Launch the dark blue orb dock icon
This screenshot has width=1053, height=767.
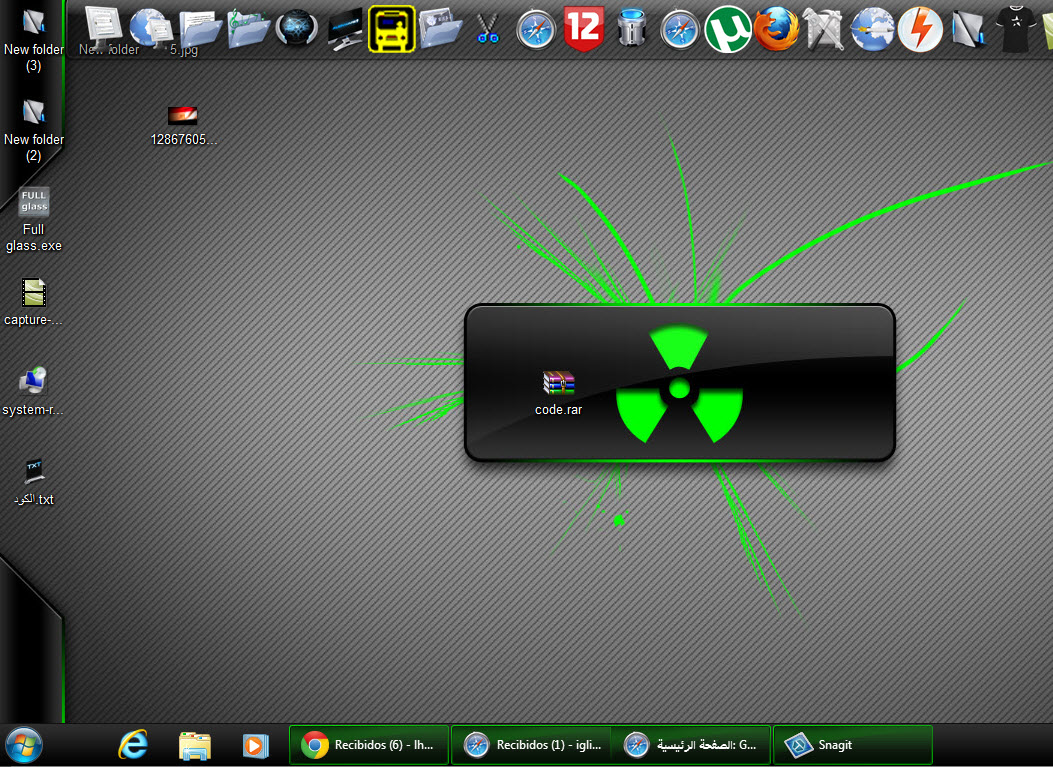tap(297, 29)
